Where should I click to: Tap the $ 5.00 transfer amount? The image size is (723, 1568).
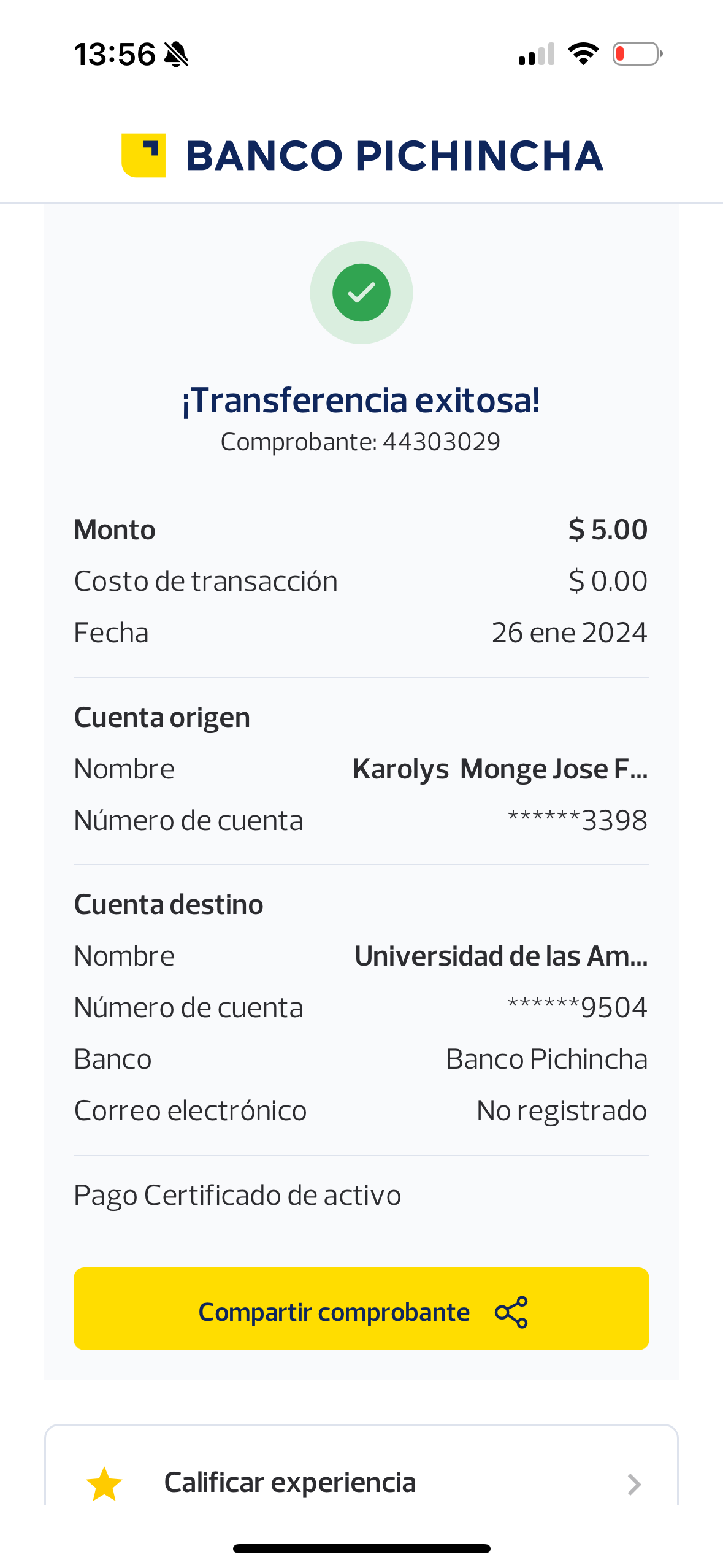point(607,529)
